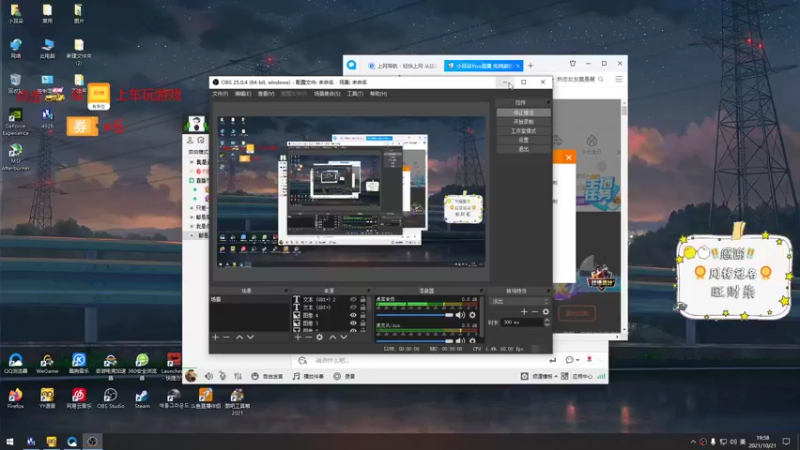Adjust microphone/Aux volume slider
Screen dimensions: 800x450
[414, 340]
